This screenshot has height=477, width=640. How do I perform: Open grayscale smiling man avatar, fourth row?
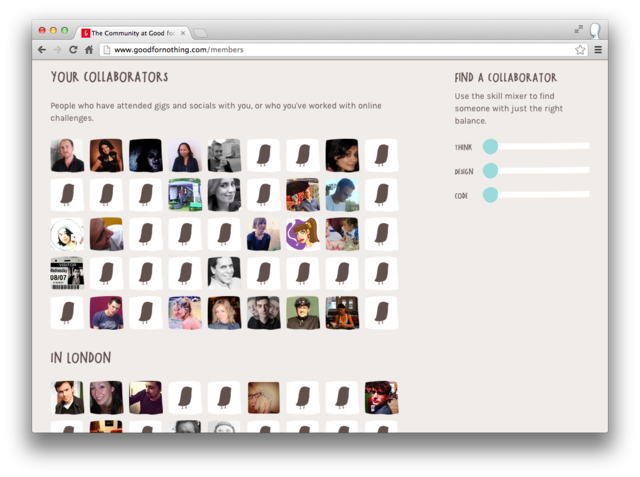(224, 273)
